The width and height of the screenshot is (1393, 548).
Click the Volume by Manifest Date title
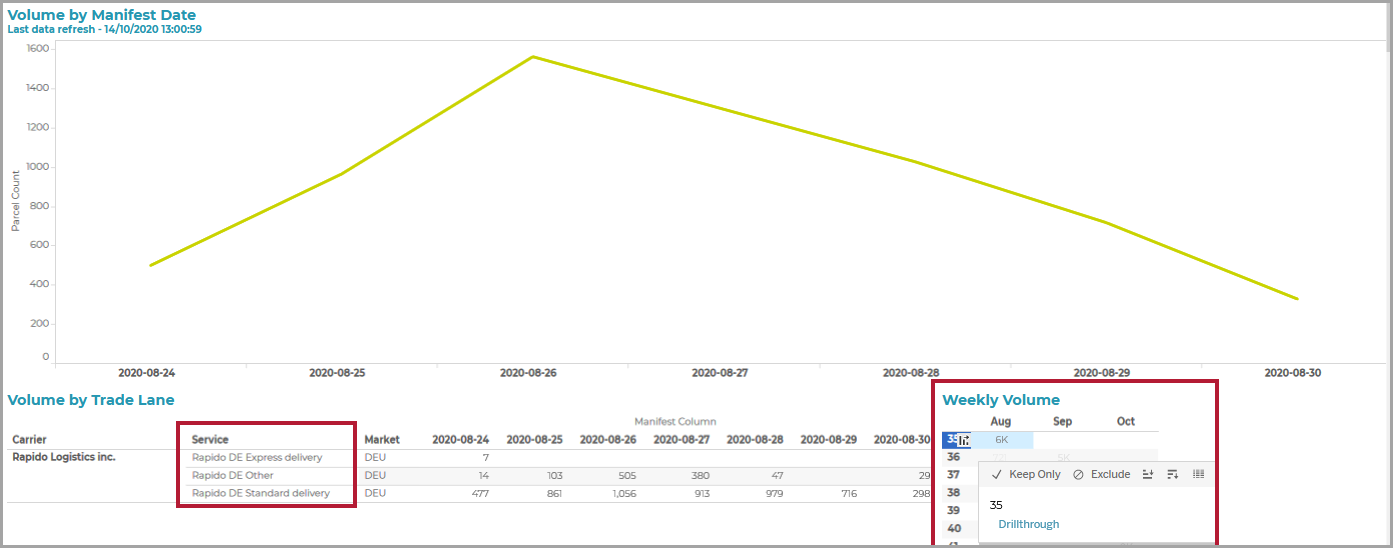(102, 15)
